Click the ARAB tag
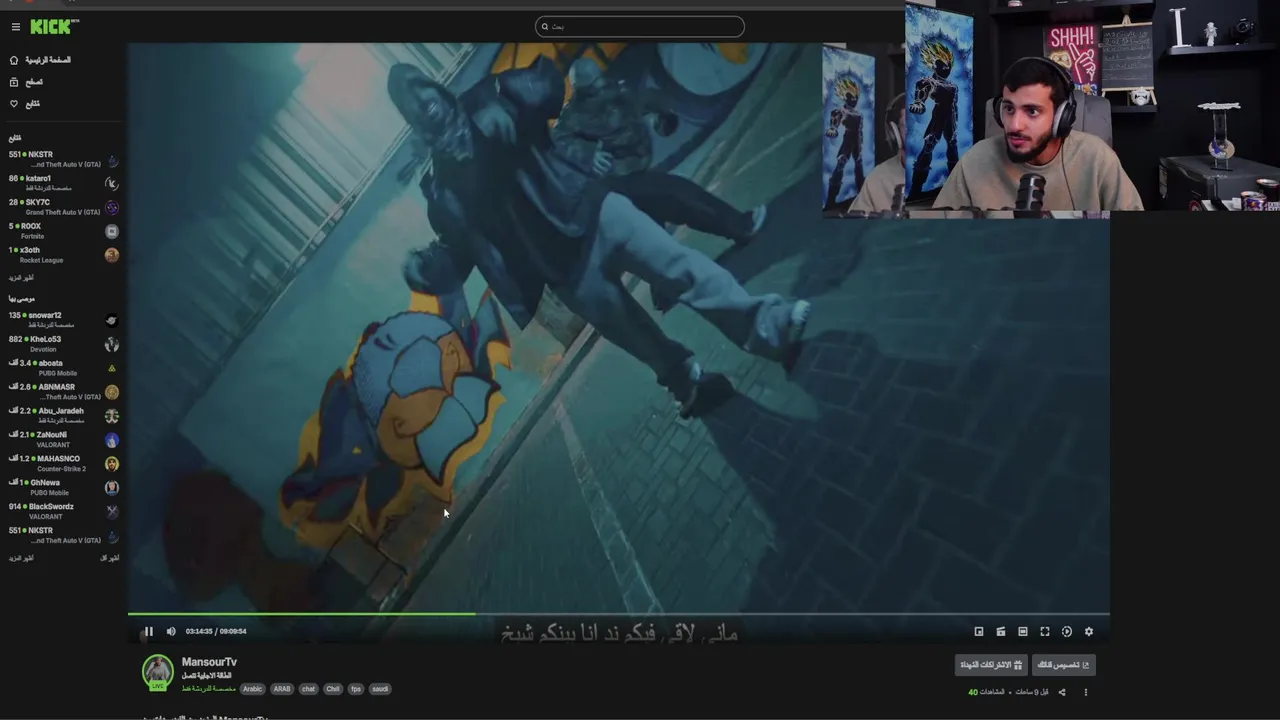 coord(282,689)
